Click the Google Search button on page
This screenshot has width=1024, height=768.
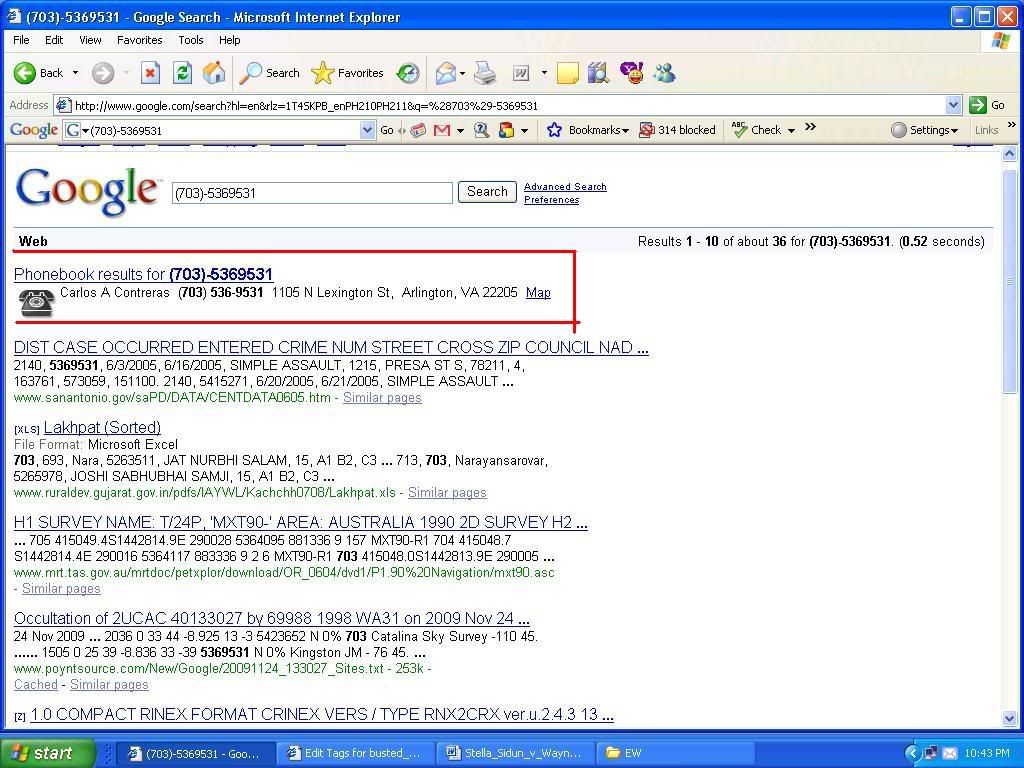pyautogui.click(x=487, y=192)
